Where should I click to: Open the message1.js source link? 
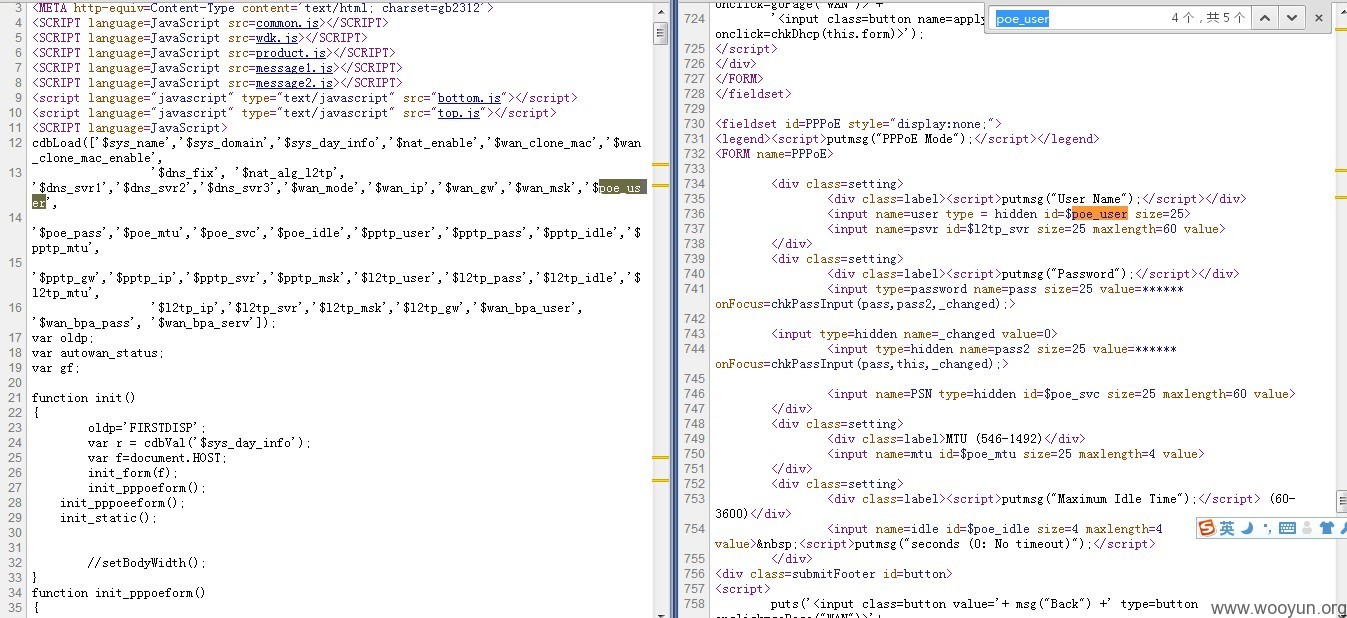pos(294,67)
